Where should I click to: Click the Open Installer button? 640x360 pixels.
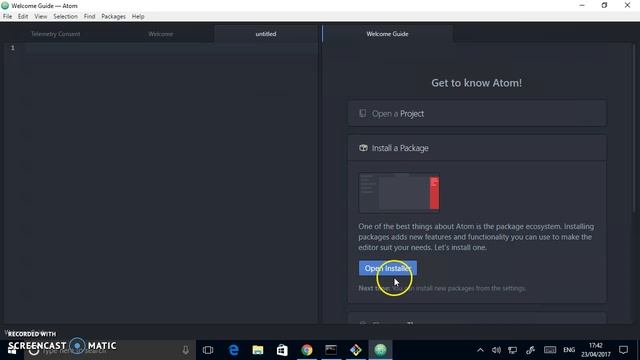point(388,268)
